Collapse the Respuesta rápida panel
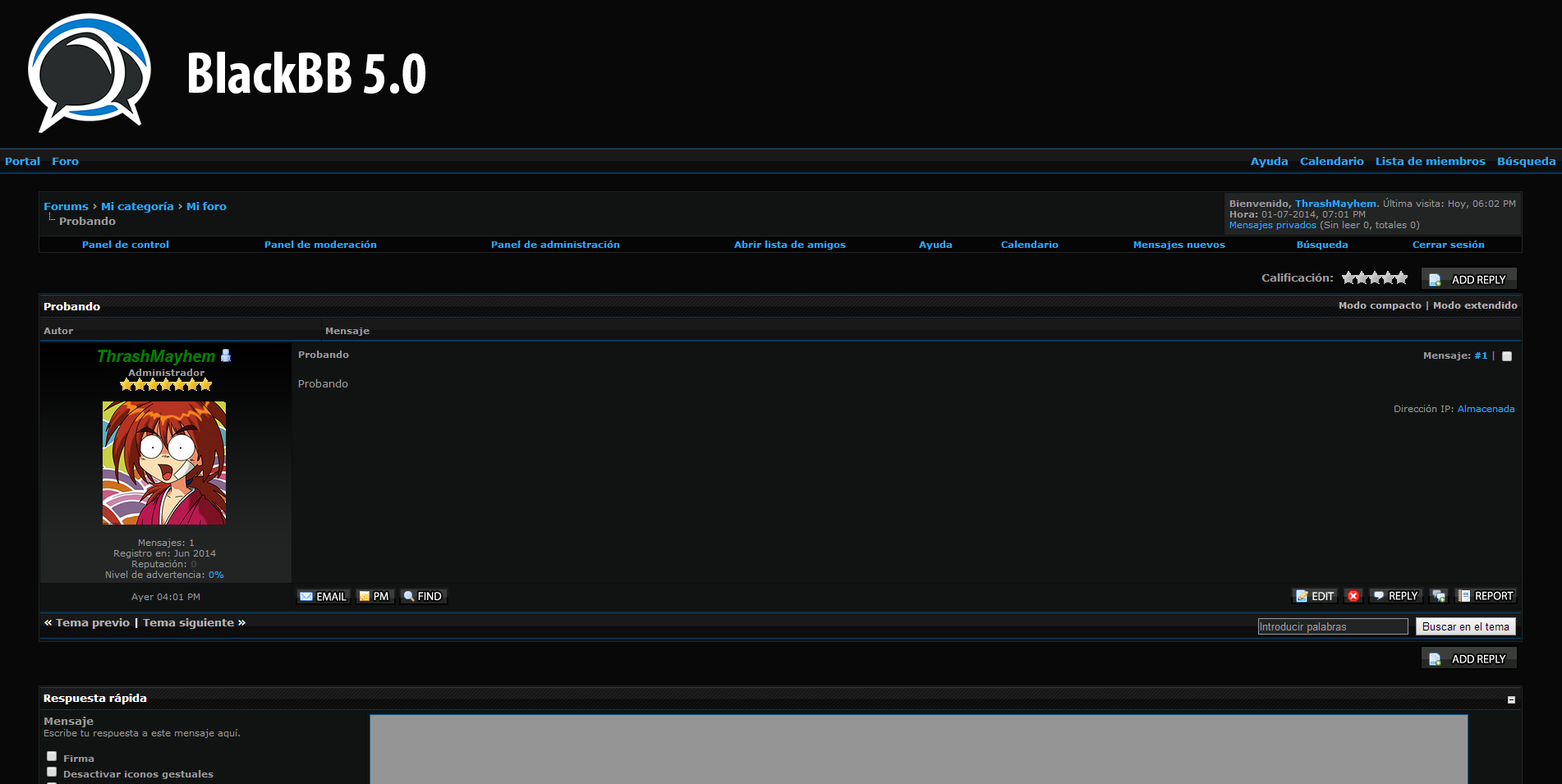Viewport: 1562px width, 784px height. pyautogui.click(x=1511, y=700)
